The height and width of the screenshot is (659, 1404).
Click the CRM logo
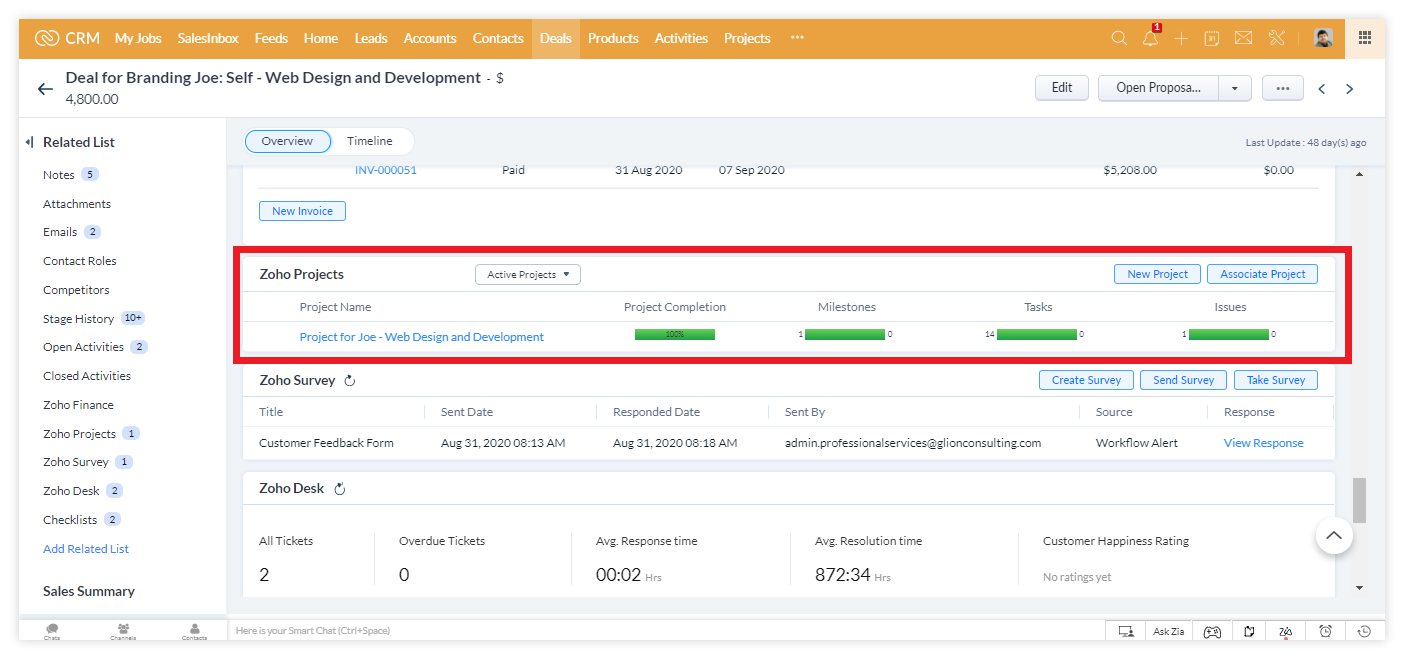coord(67,38)
